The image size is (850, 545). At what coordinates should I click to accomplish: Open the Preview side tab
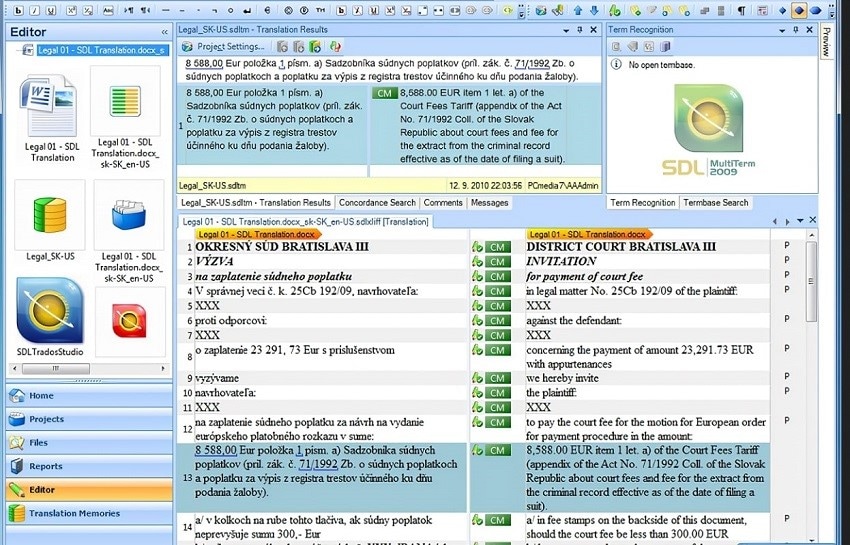[826, 41]
